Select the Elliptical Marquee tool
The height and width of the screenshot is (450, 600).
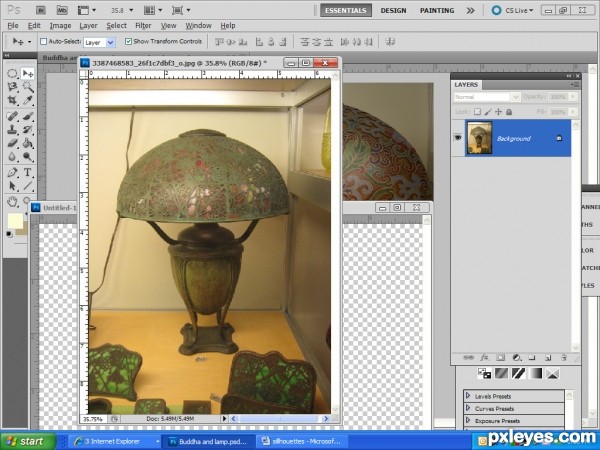[x=13, y=73]
